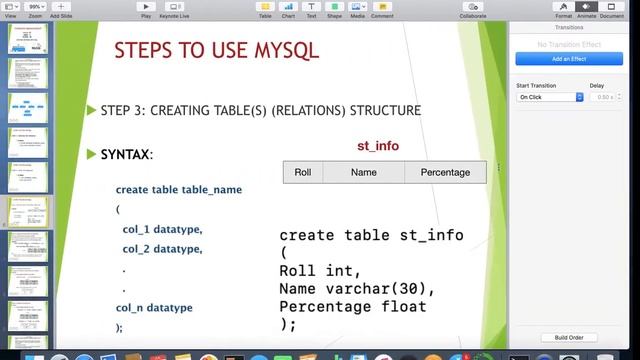Open the Start Transition On Click dropdown
The width and height of the screenshot is (640, 360).
pyautogui.click(x=550, y=97)
